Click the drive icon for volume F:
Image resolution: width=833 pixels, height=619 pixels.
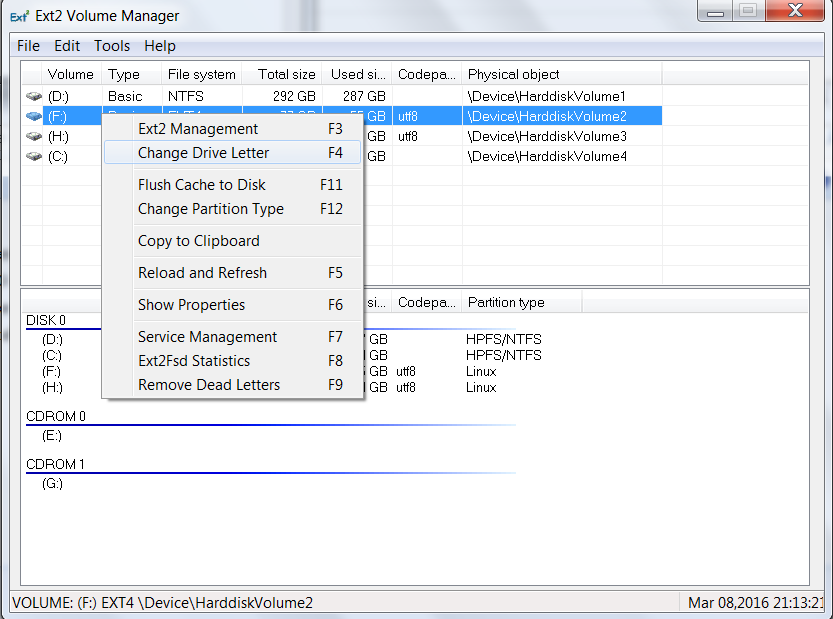click(x=33, y=116)
